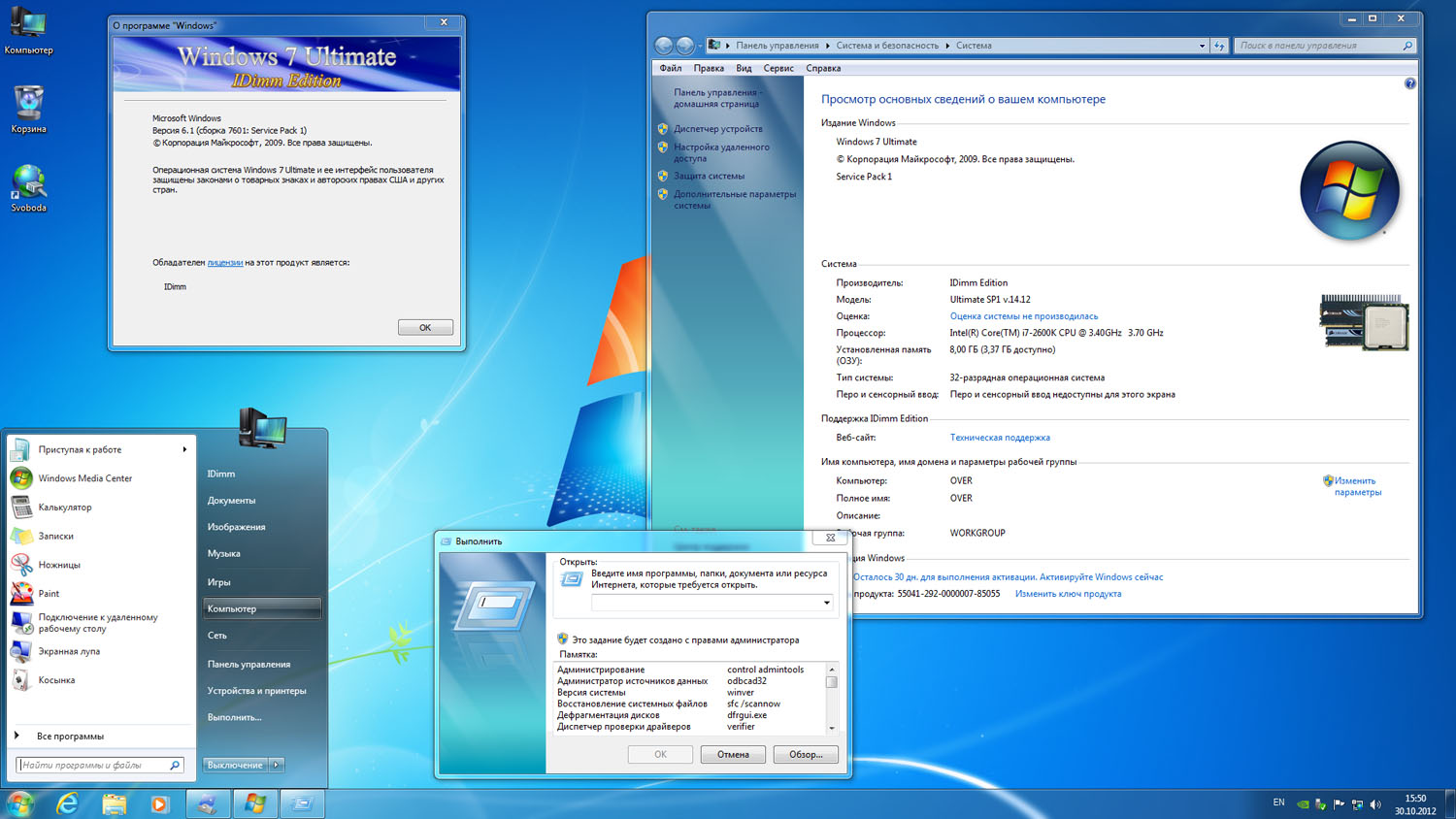Open the Вид menu
This screenshot has height=819, width=1456.
click(x=744, y=68)
